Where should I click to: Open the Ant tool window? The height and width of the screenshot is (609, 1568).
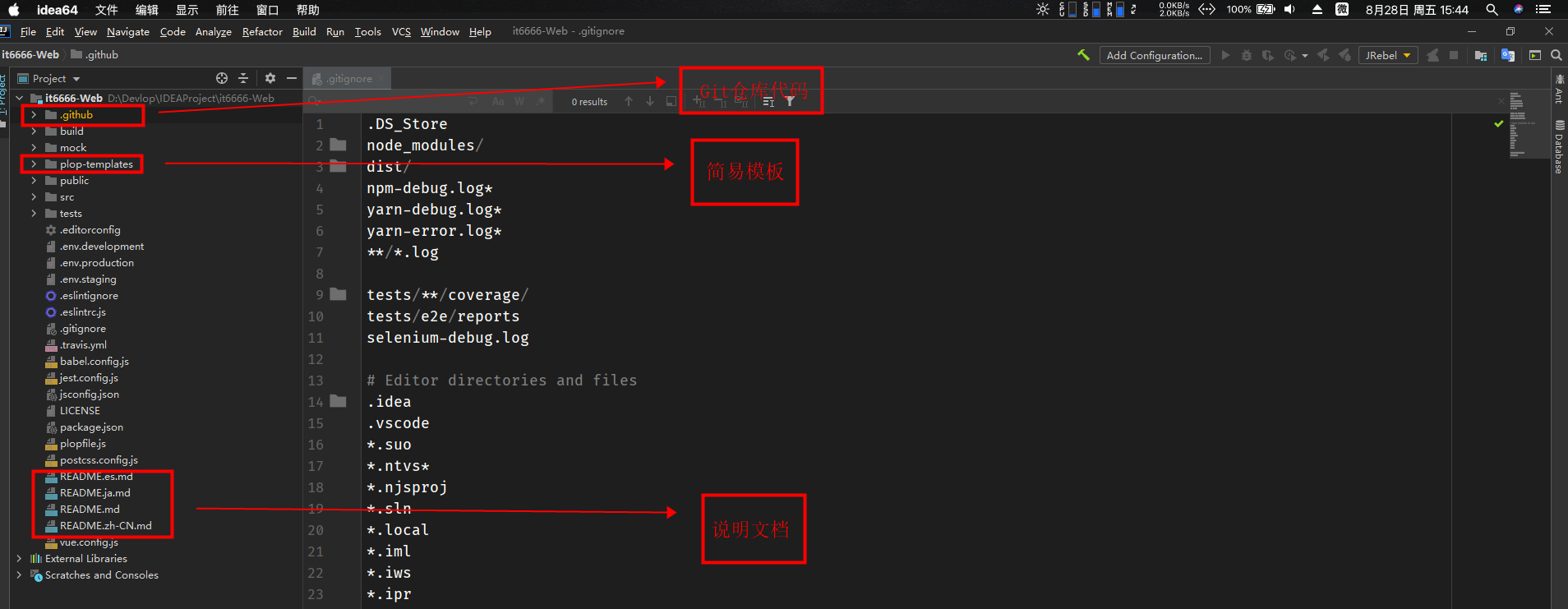click(x=1559, y=88)
